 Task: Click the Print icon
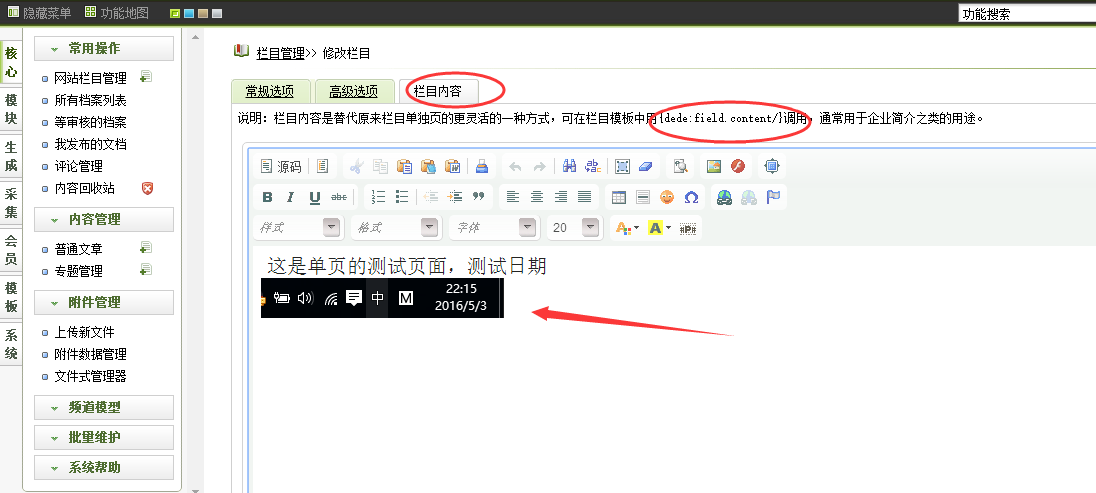482,166
